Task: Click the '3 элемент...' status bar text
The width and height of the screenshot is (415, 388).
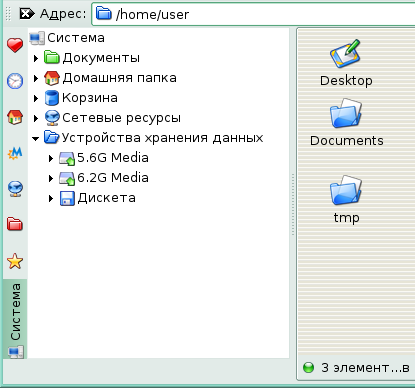Action: 365,368
